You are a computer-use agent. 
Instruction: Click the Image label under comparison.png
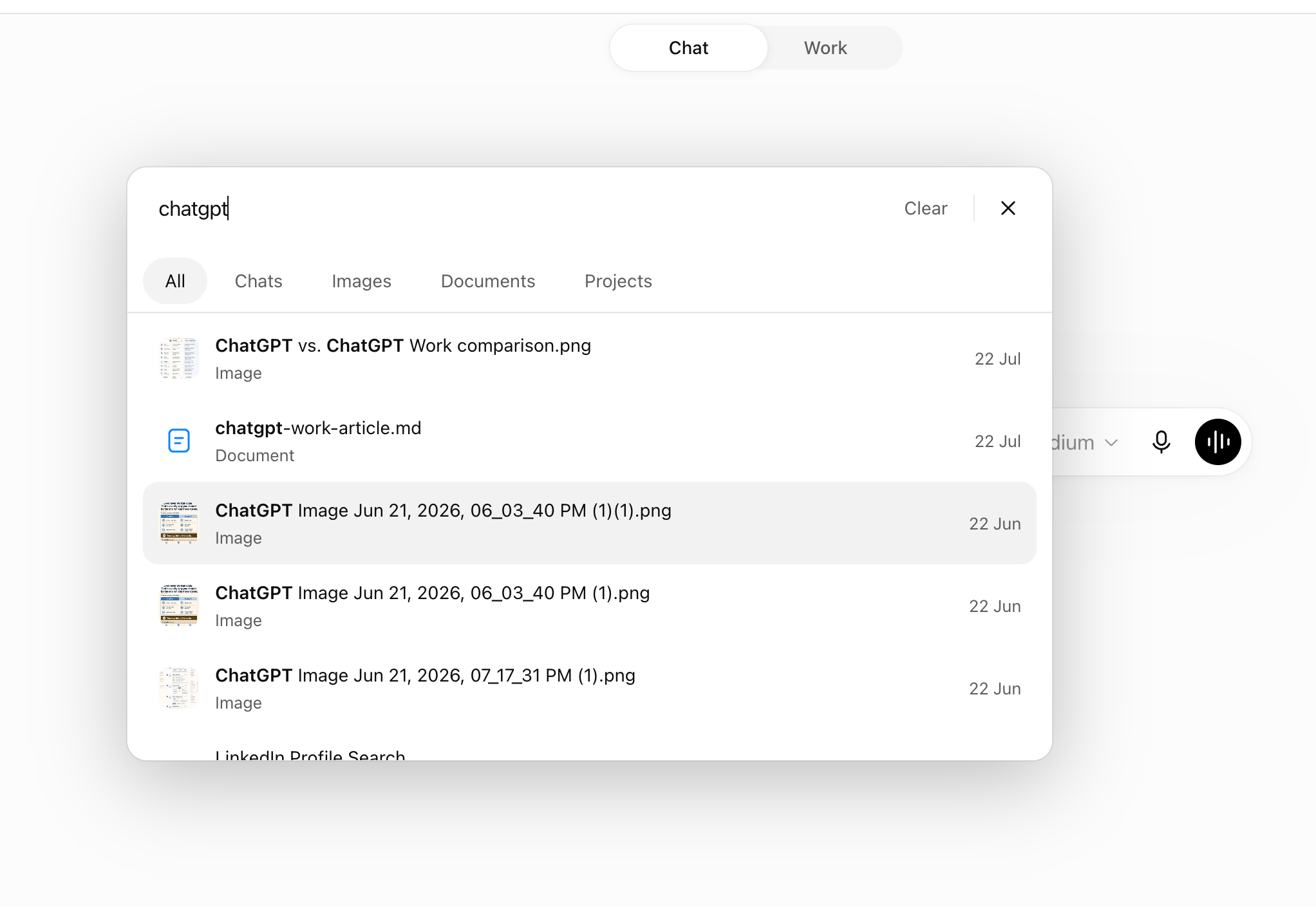click(x=238, y=373)
